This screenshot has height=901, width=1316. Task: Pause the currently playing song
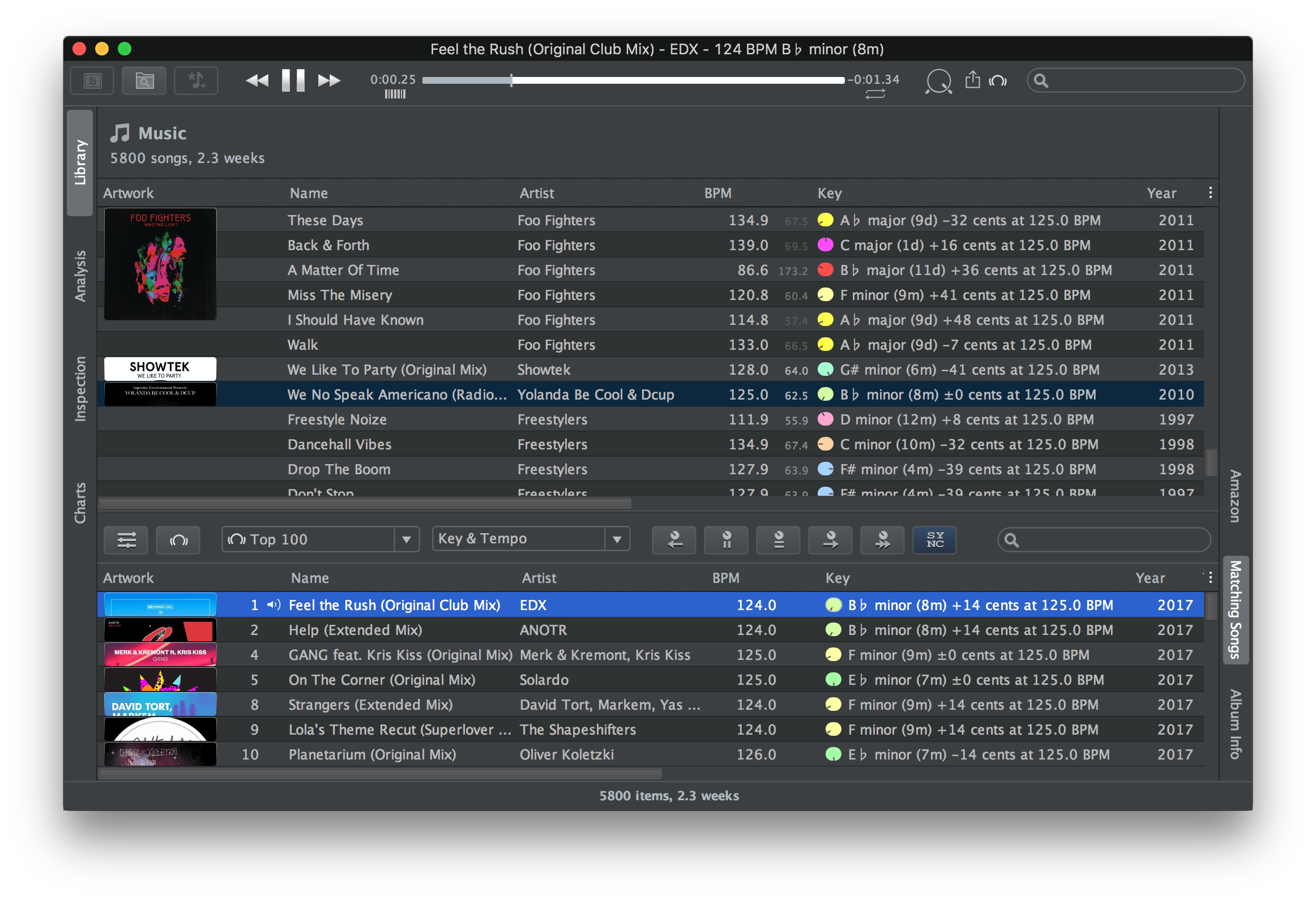coord(293,80)
